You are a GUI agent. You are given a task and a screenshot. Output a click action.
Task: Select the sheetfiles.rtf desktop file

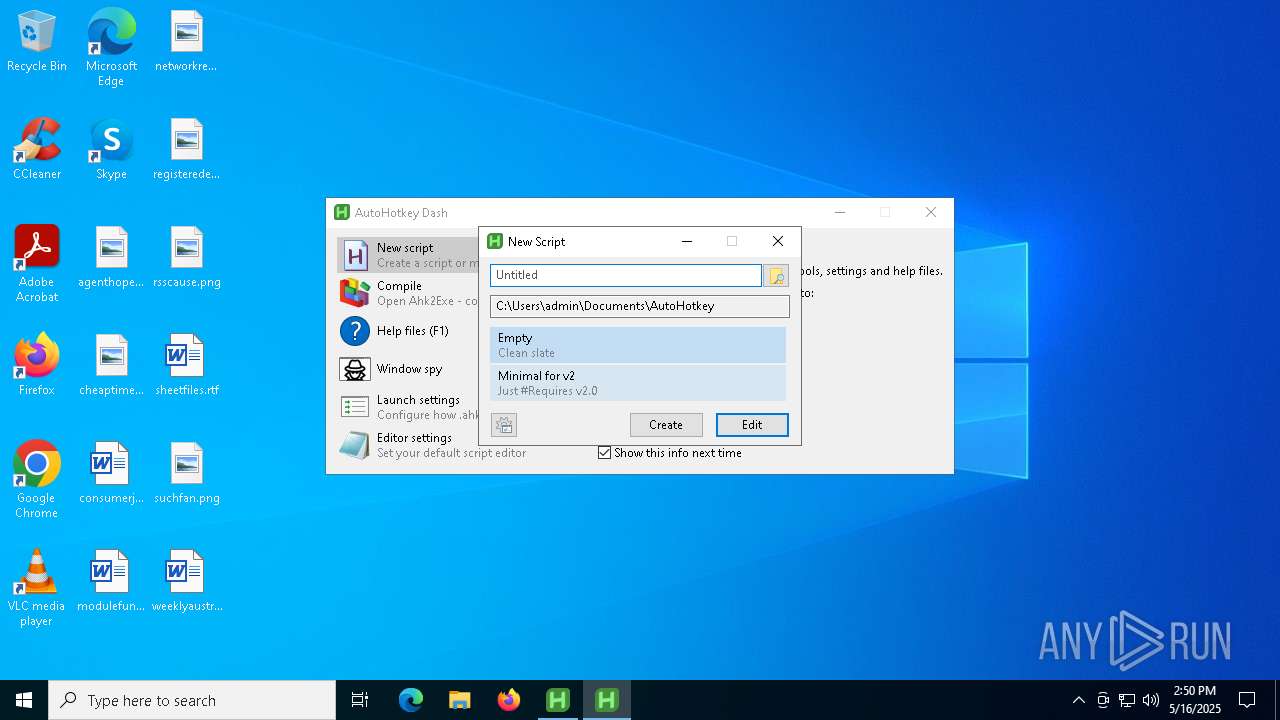(x=186, y=365)
